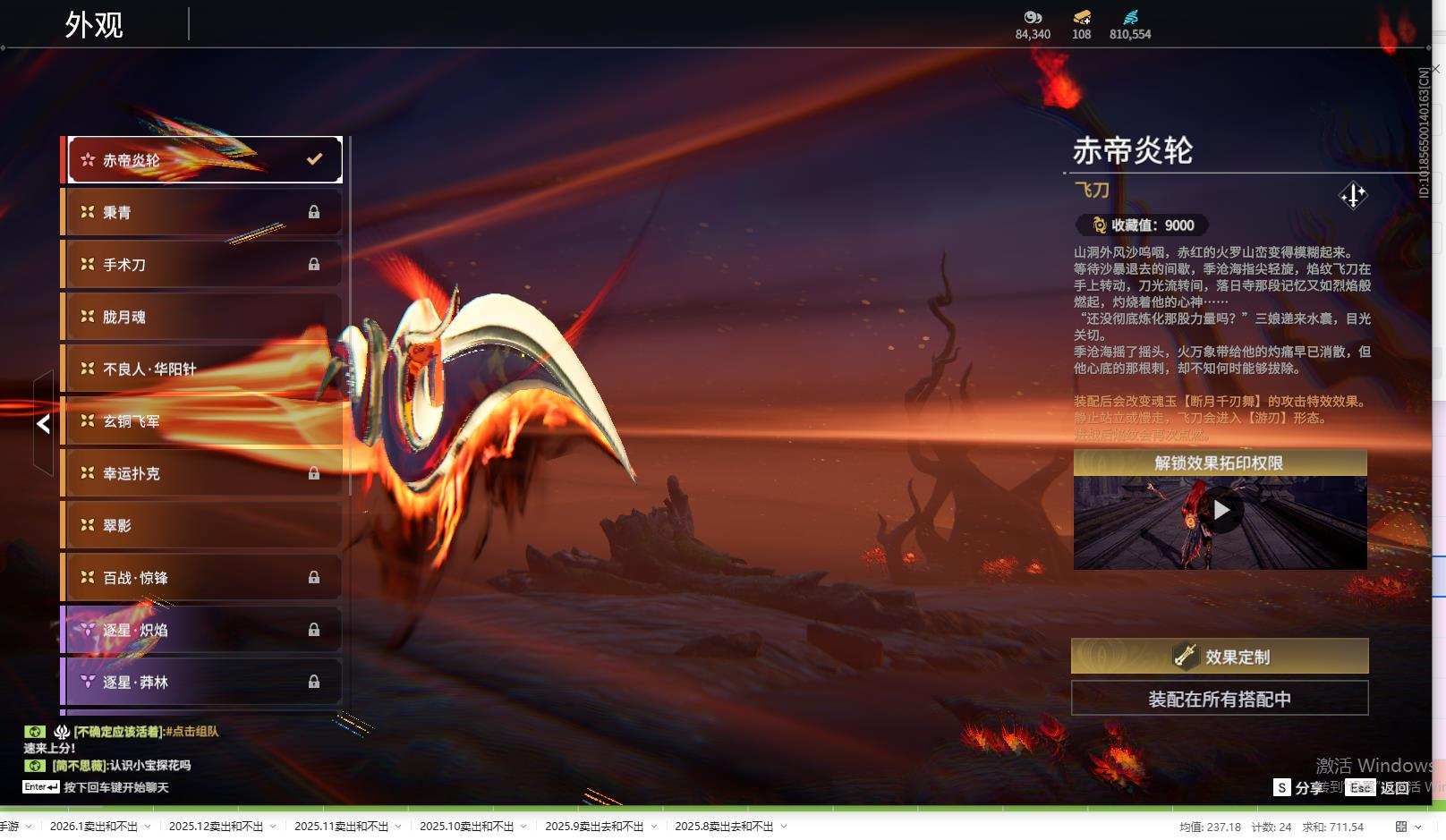Click the lock icon on 幸运扑克 skin
The height and width of the screenshot is (840, 1446).
pyautogui.click(x=314, y=473)
